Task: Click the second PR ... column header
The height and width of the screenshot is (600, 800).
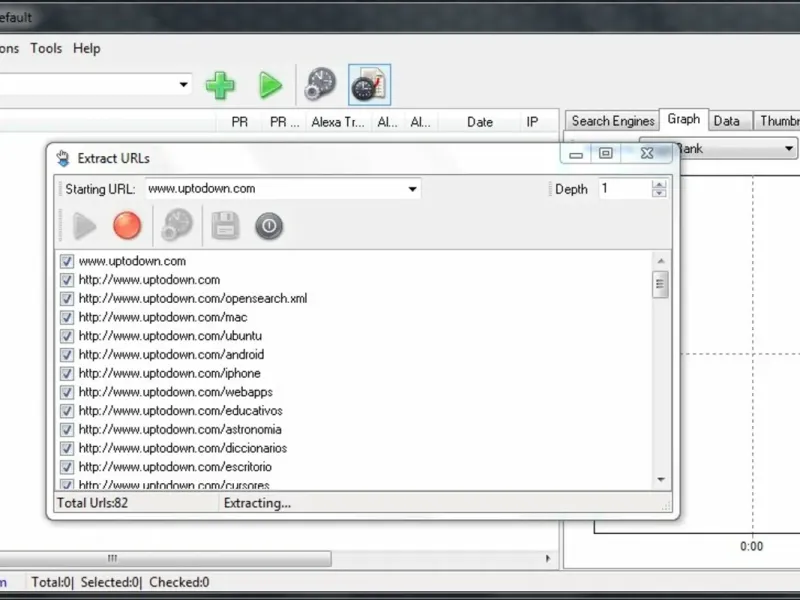Action: click(x=284, y=122)
